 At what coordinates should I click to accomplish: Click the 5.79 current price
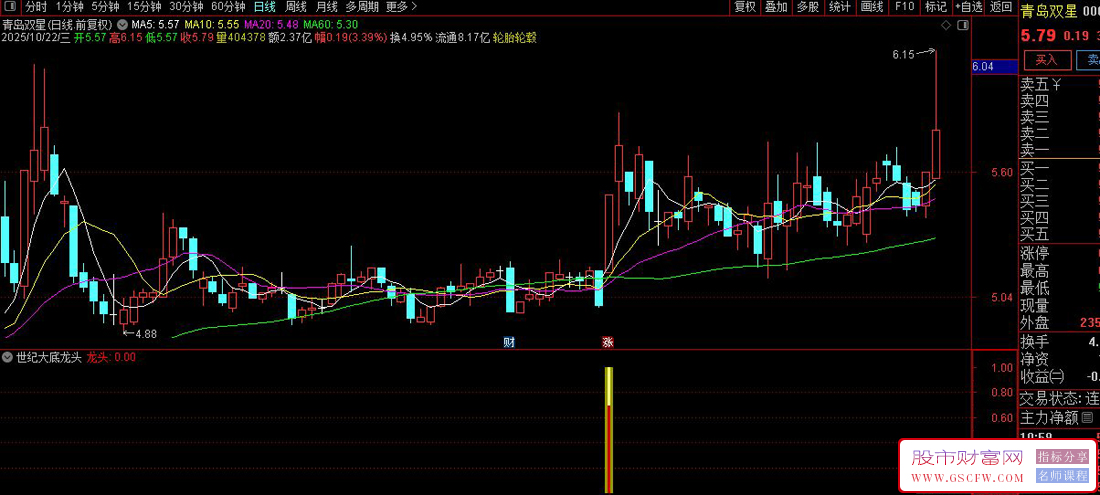(x=1038, y=35)
